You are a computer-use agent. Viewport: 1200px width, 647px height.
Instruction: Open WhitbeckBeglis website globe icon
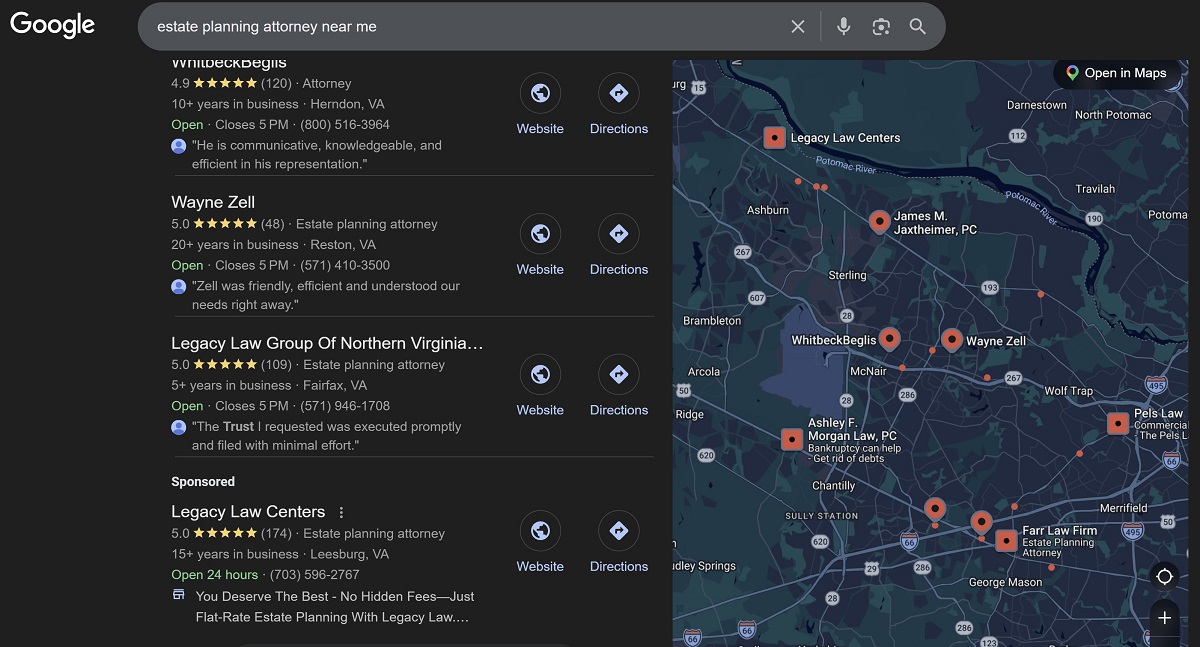(x=540, y=94)
